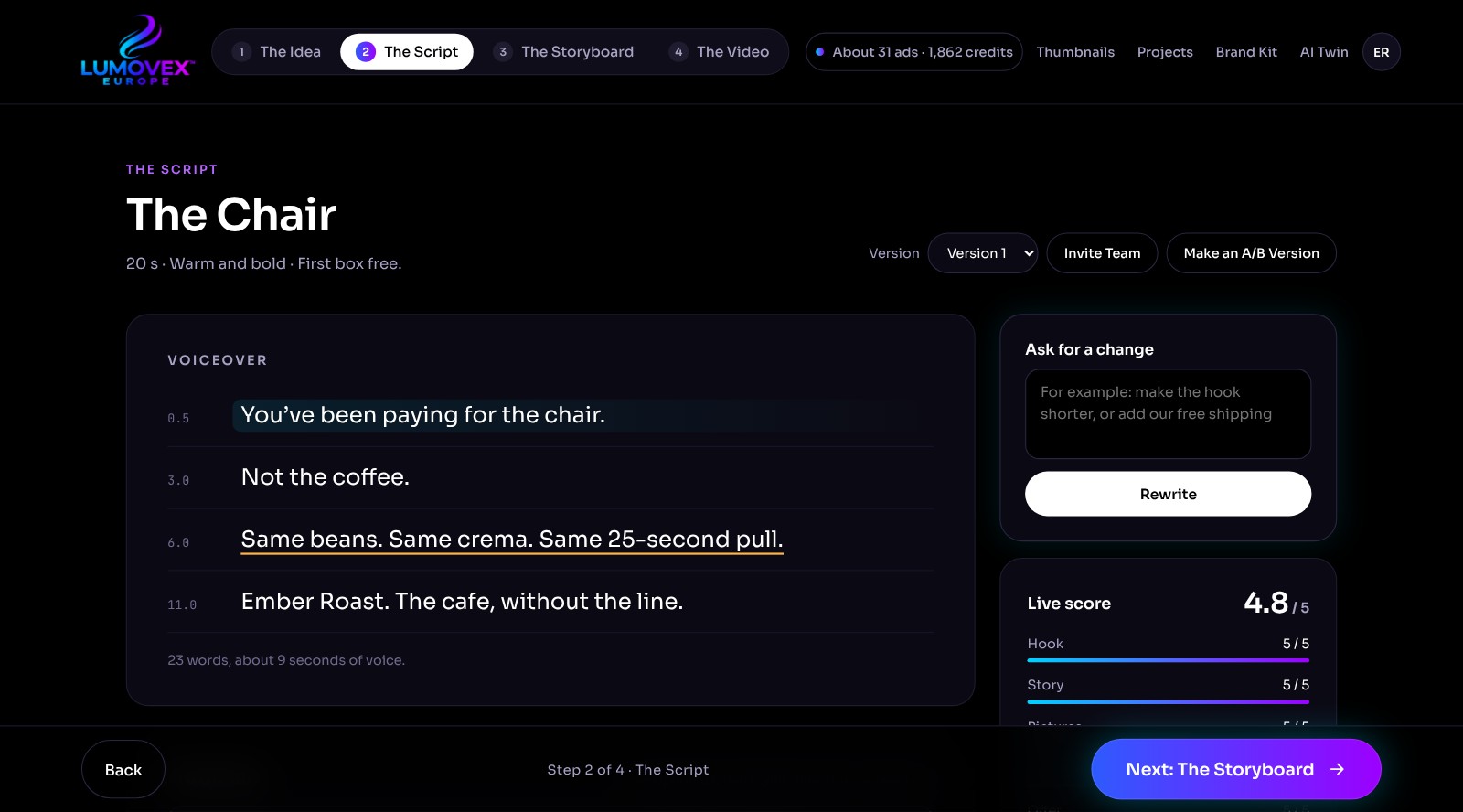Viewport: 1463px width, 812px height.
Task: Open the ER user avatar menu
Action: point(1381,52)
